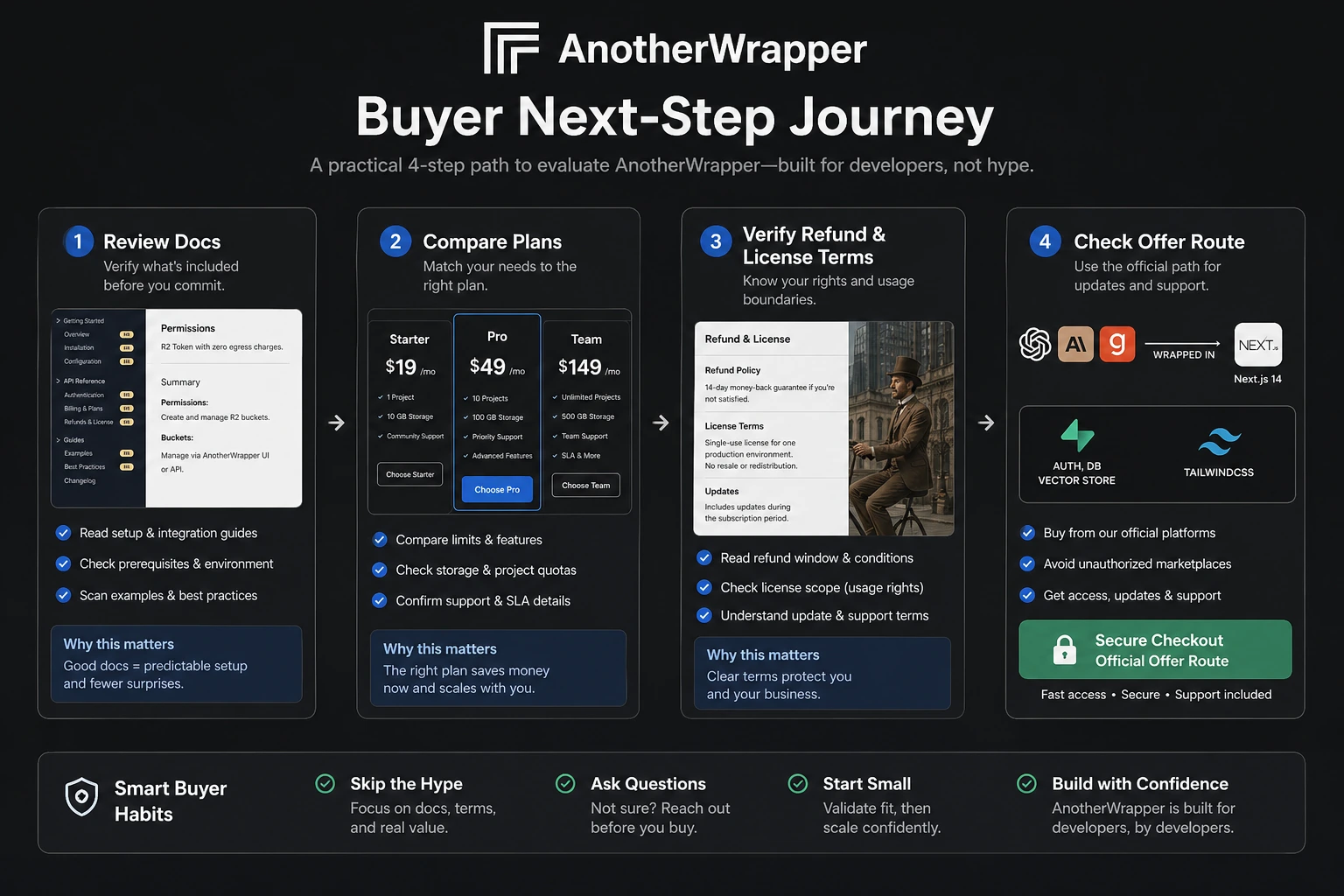Click the 'WRAPPED IN' label

click(1184, 354)
